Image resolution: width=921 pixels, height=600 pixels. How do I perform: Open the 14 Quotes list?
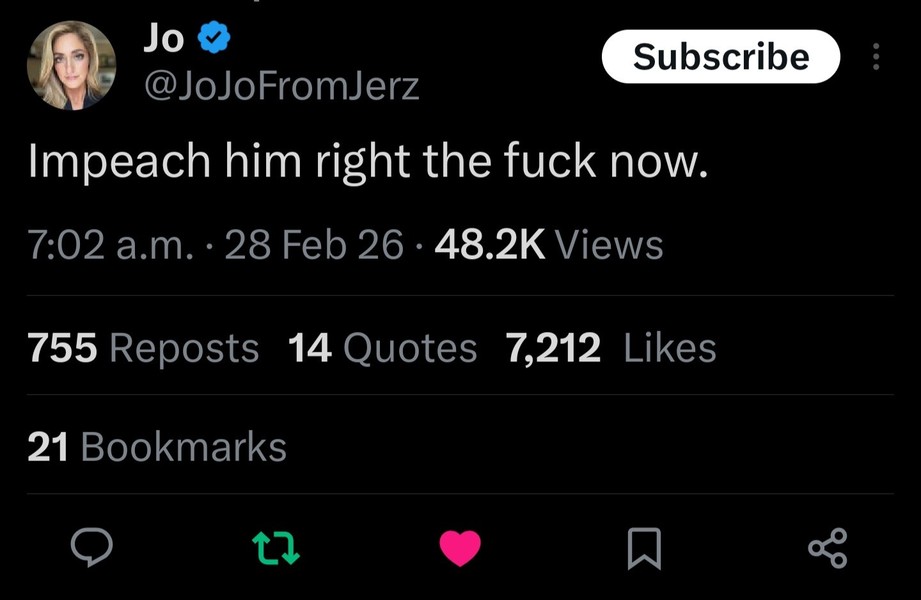382,348
